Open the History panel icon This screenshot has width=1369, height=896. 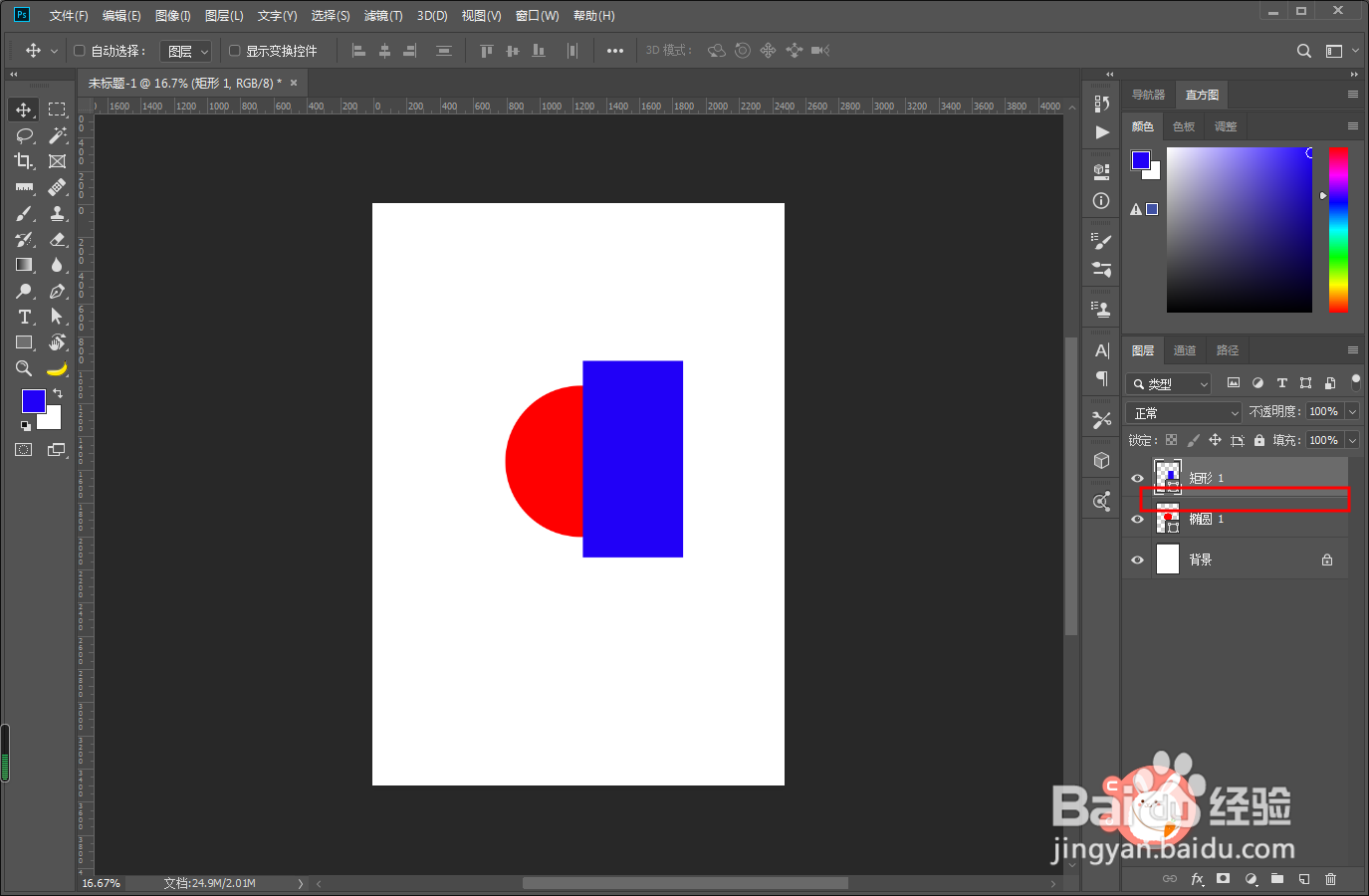pyautogui.click(x=1101, y=104)
